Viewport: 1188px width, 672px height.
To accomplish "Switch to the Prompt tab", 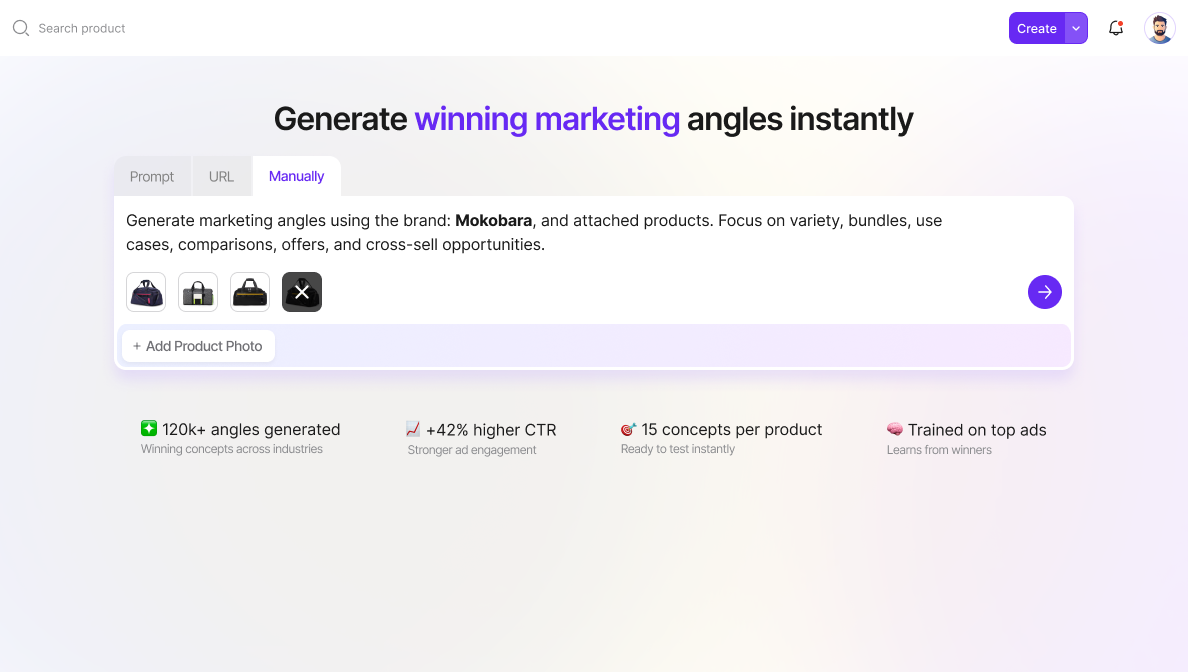I will [x=152, y=177].
